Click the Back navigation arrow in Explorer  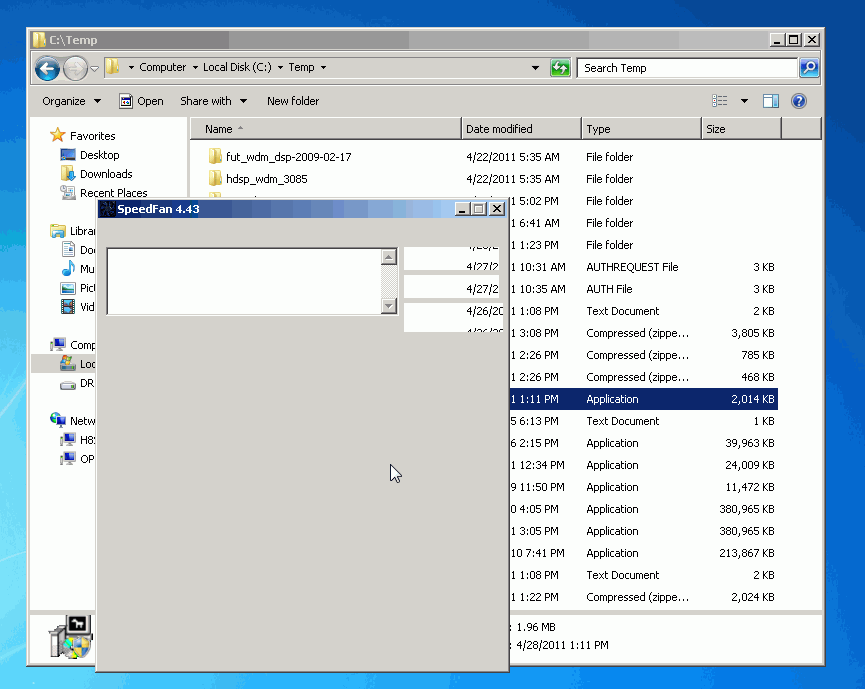47,69
